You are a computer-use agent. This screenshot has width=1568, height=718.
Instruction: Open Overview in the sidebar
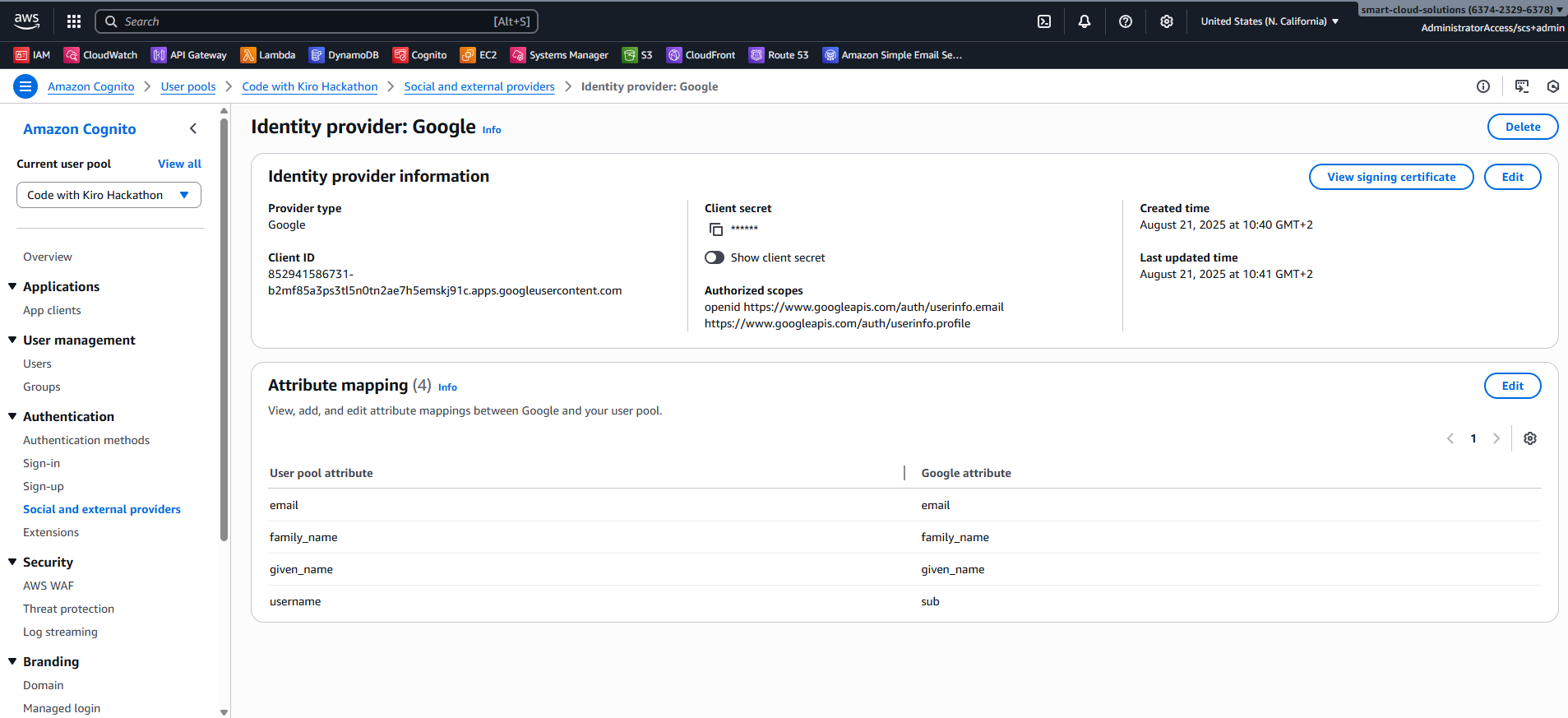pos(48,257)
